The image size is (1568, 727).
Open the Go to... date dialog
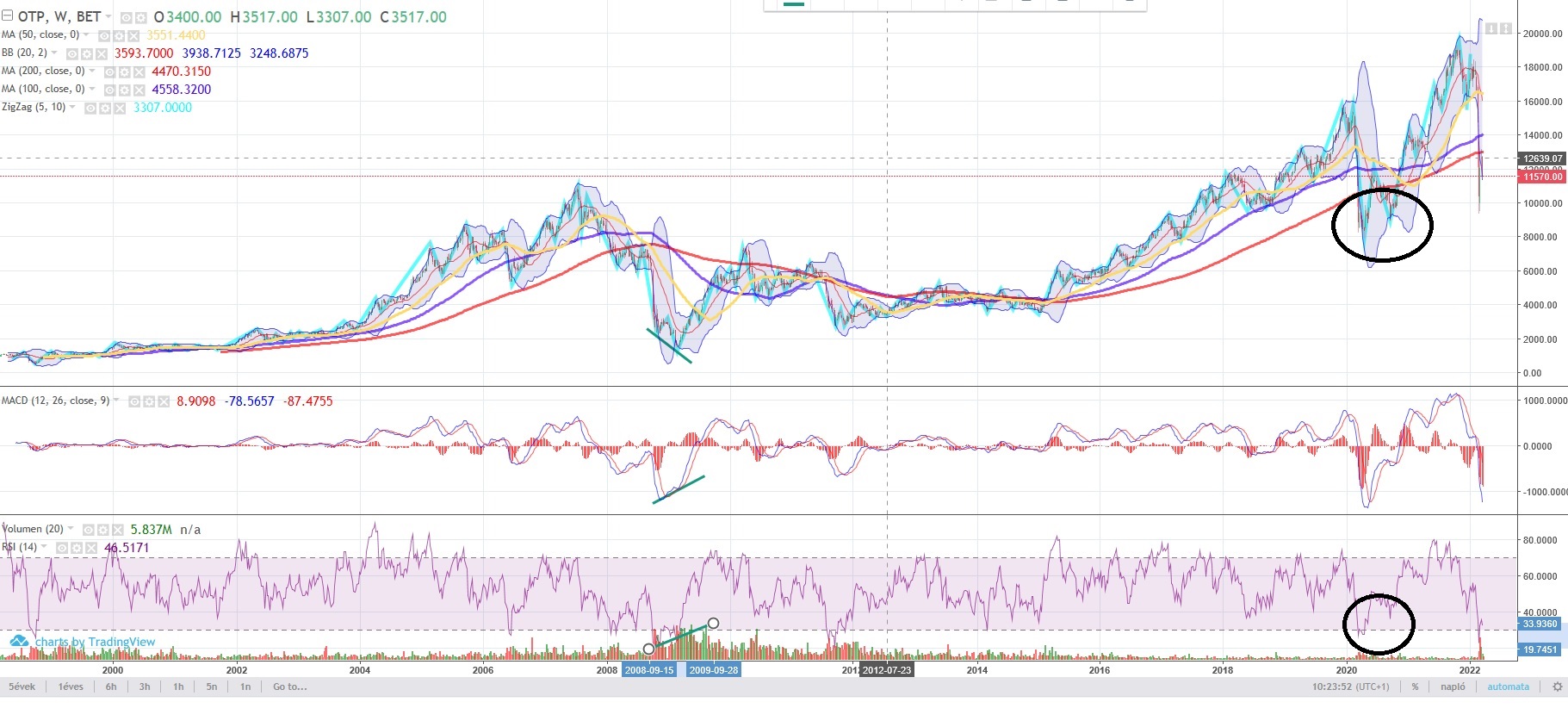coord(289,687)
